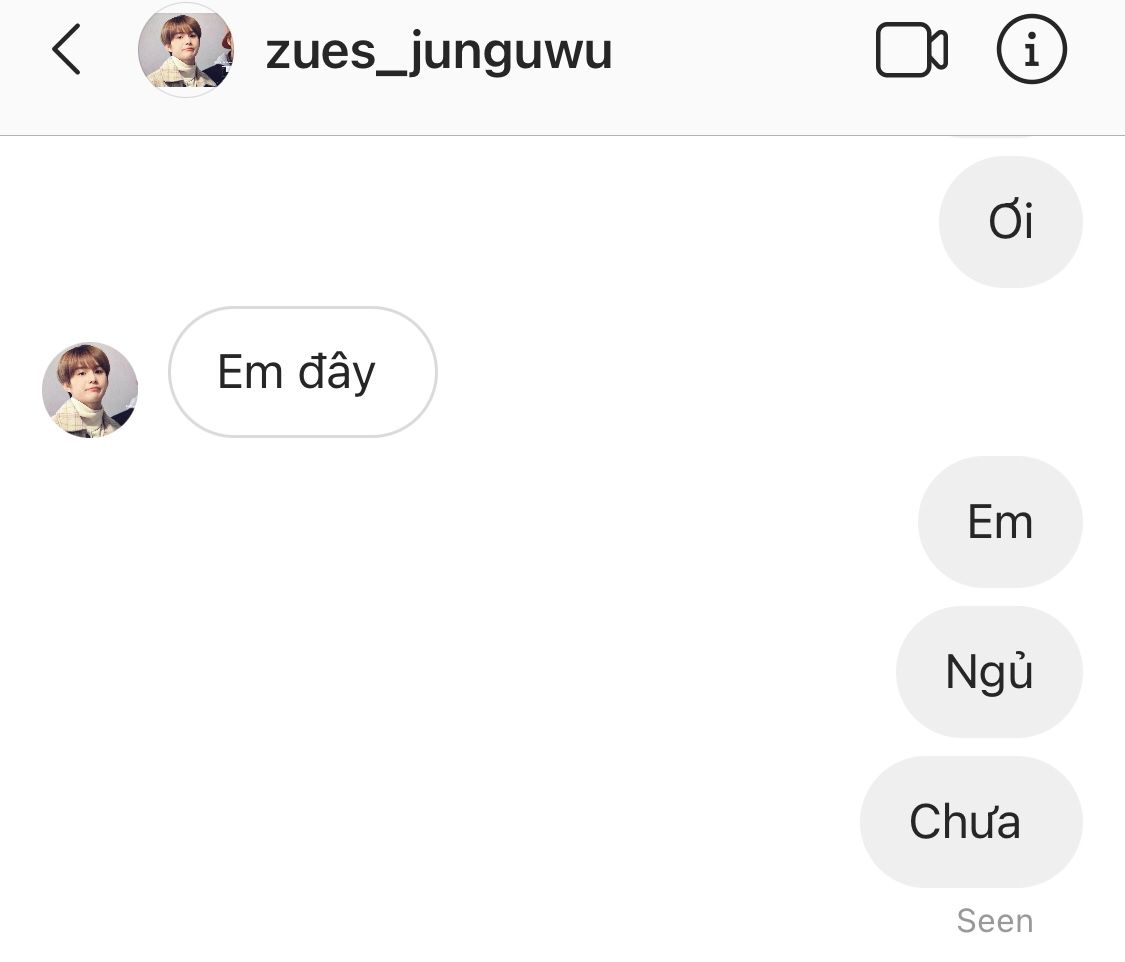Select the "Ơi" sent message bubble
Viewport: 1125px width, 962px height.
tap(1010, 221)
